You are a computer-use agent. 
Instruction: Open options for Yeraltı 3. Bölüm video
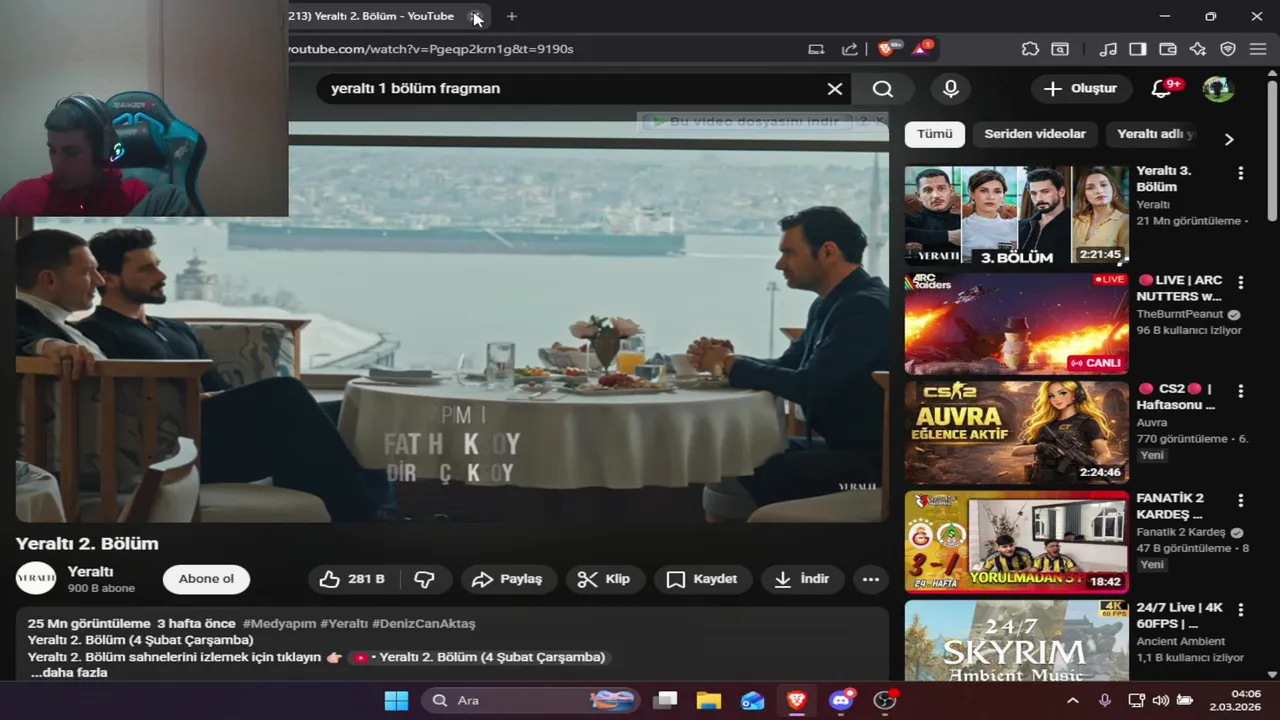[1240, 173]
